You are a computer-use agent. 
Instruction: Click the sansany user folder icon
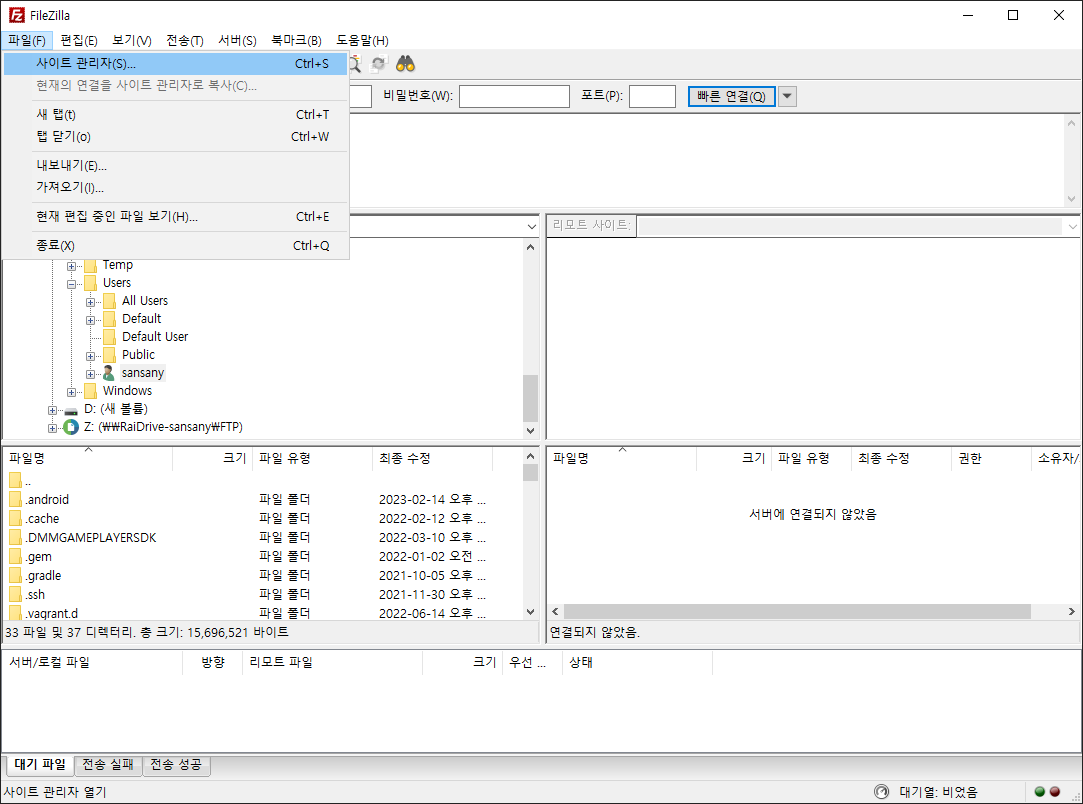pos(108,373)
